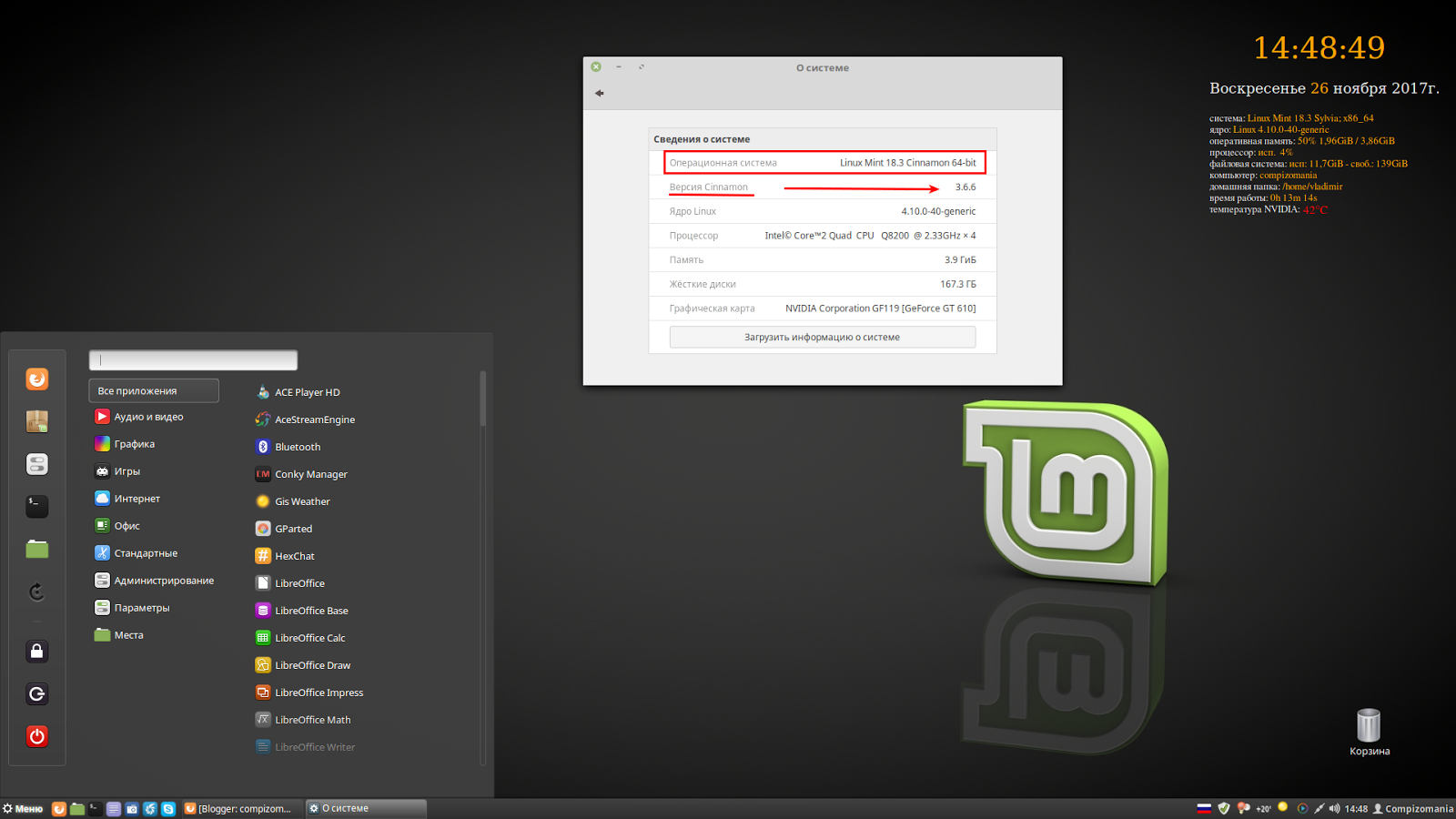Open the 'Администрирование' category
The width and height of the screenshot is (1456, 819).
coord(165,580)
